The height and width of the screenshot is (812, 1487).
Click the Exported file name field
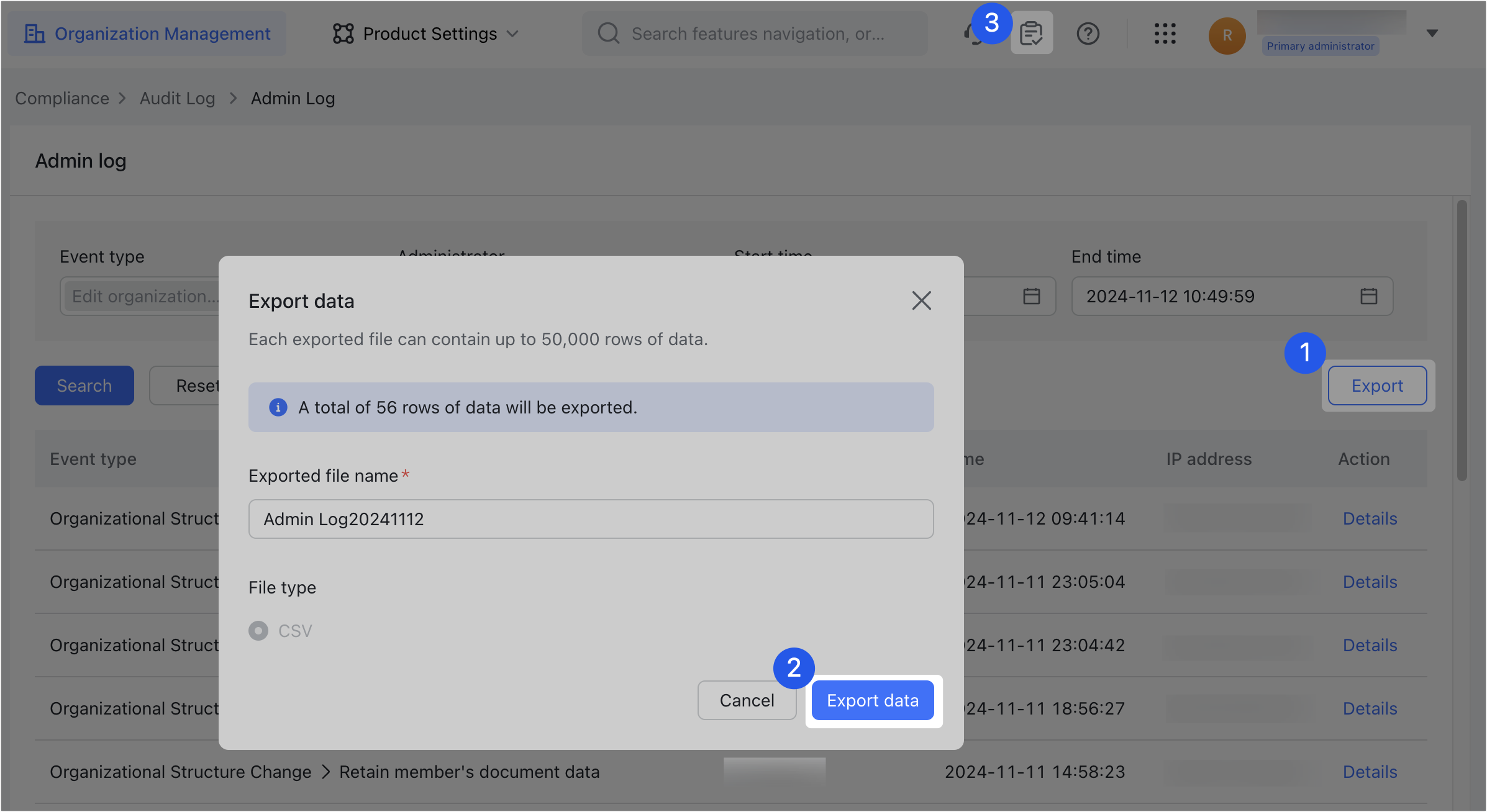pos(590,519)
